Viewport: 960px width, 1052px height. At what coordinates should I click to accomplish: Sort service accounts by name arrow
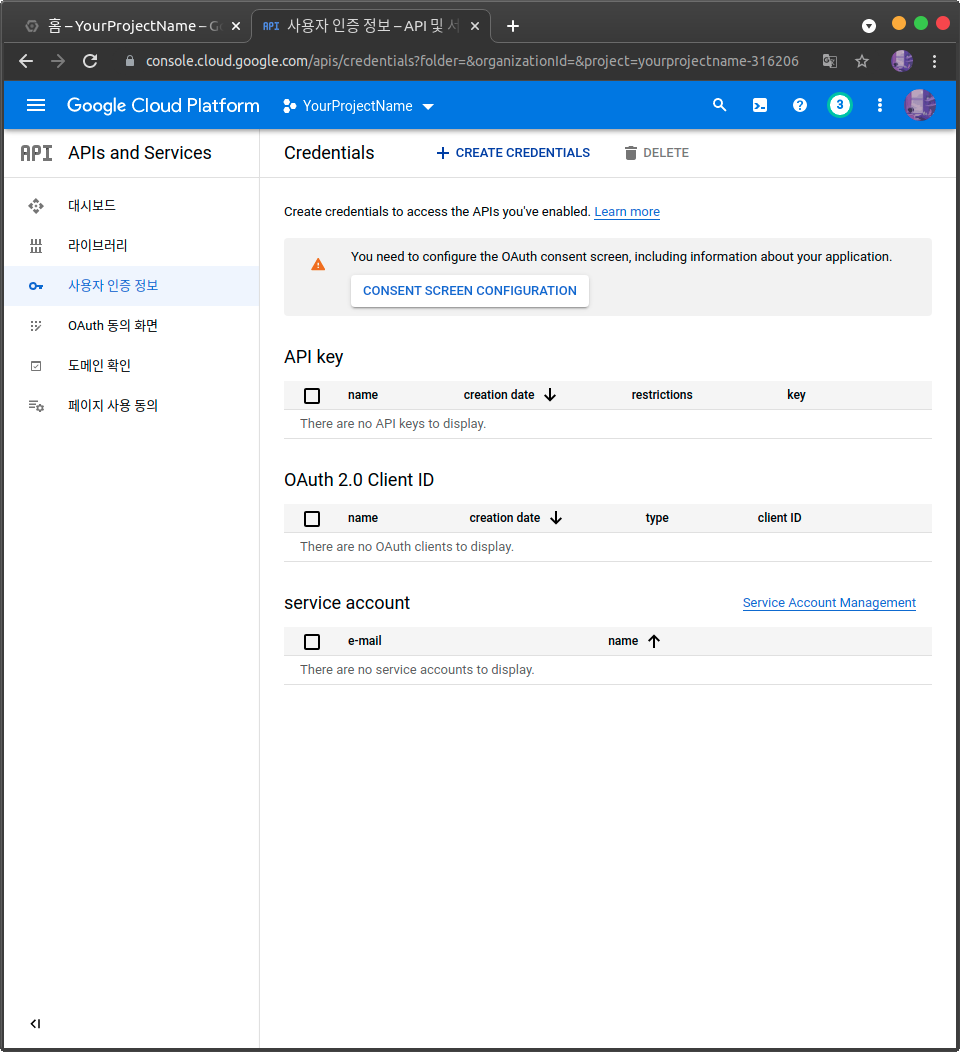[654, 641]
